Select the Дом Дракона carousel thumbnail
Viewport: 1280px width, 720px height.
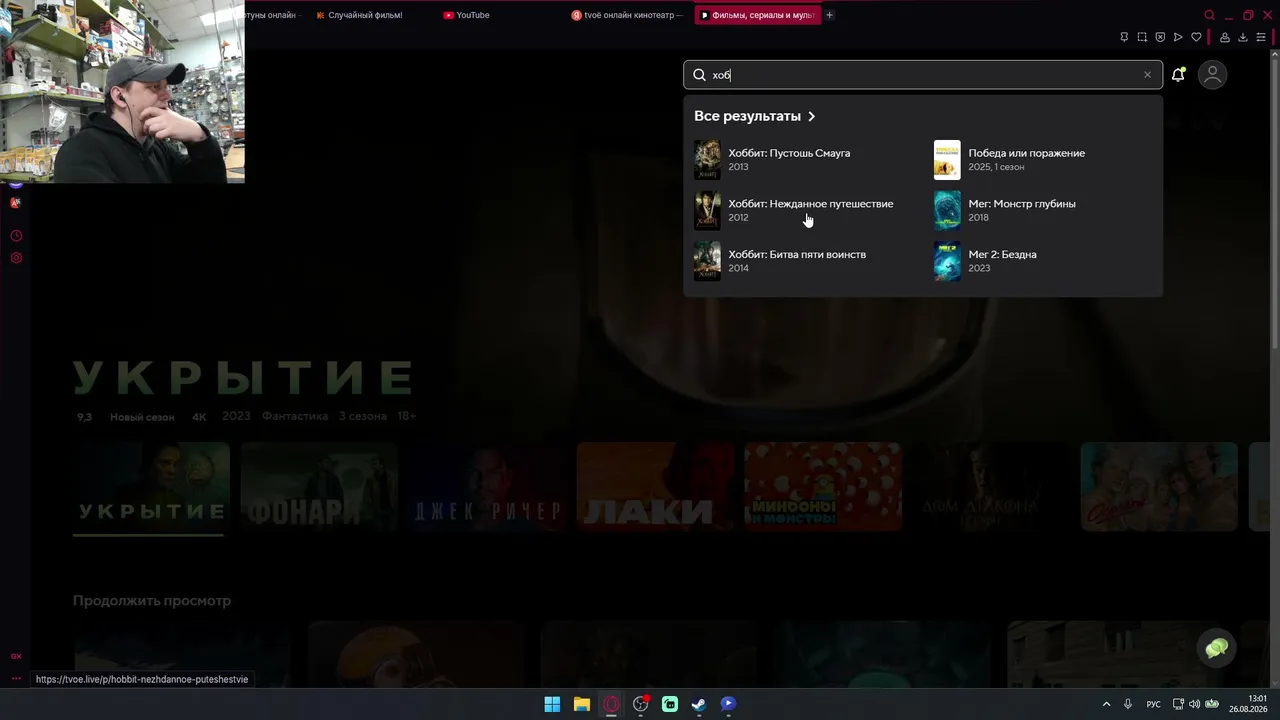pyautogui.click(x=991, y=487)
